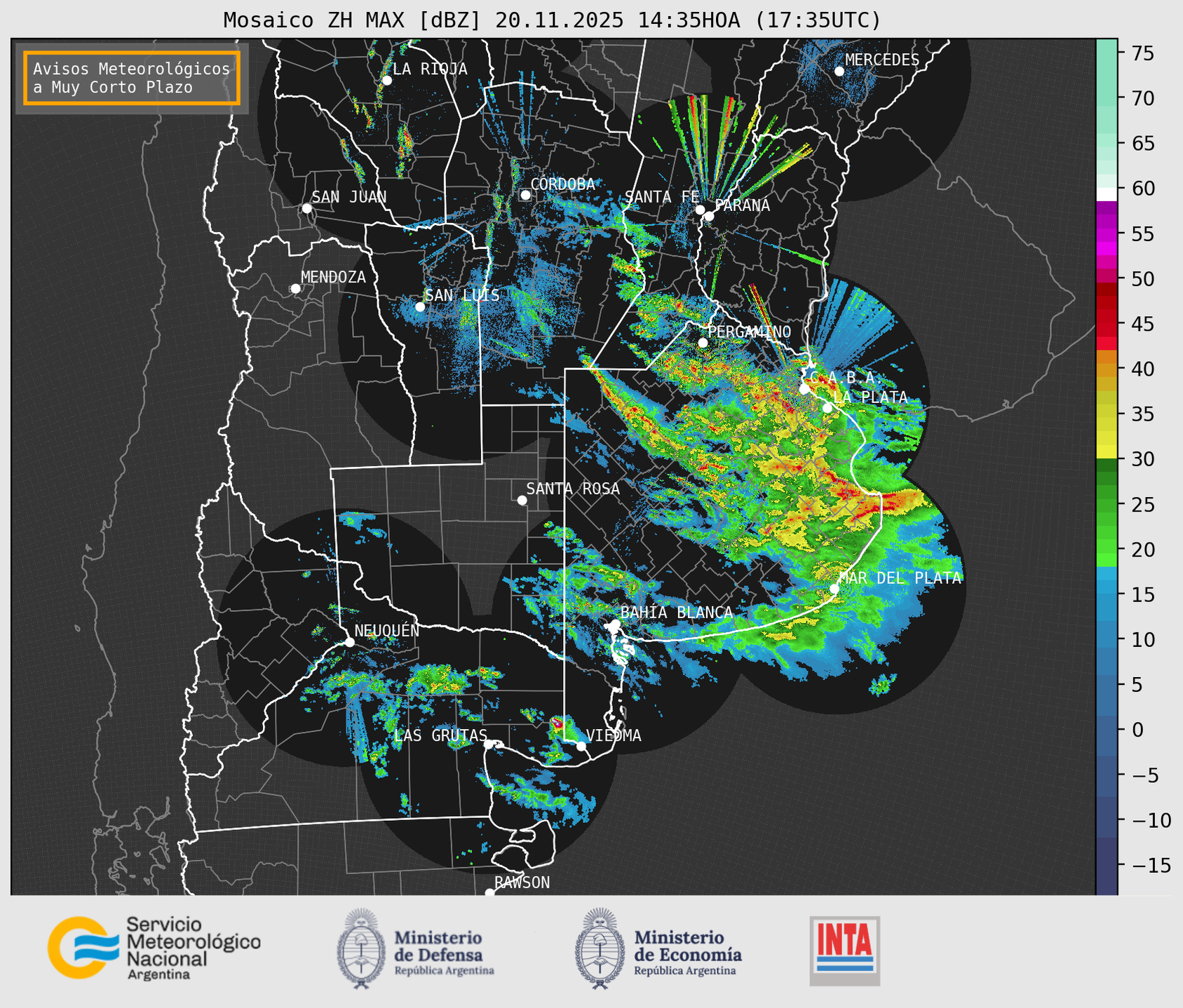Select the VIEDMA city label
The width and height of the screenshot is (1183, 1008).
coord(614,735)
